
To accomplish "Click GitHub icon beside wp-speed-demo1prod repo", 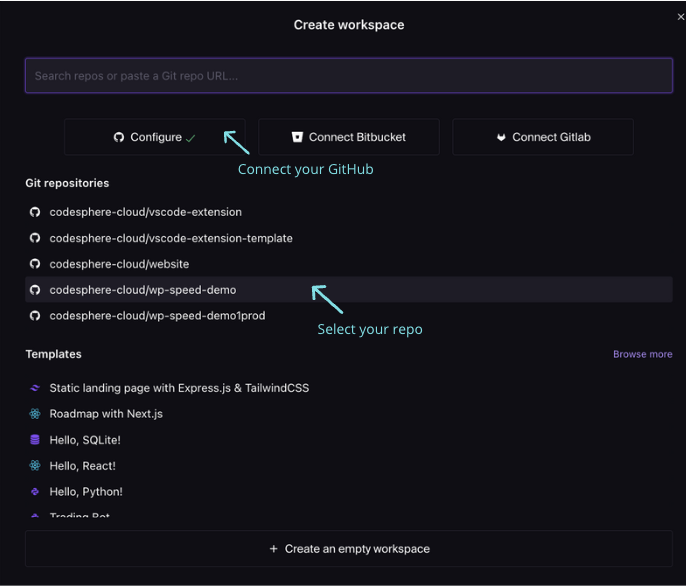I will (35, 315).
